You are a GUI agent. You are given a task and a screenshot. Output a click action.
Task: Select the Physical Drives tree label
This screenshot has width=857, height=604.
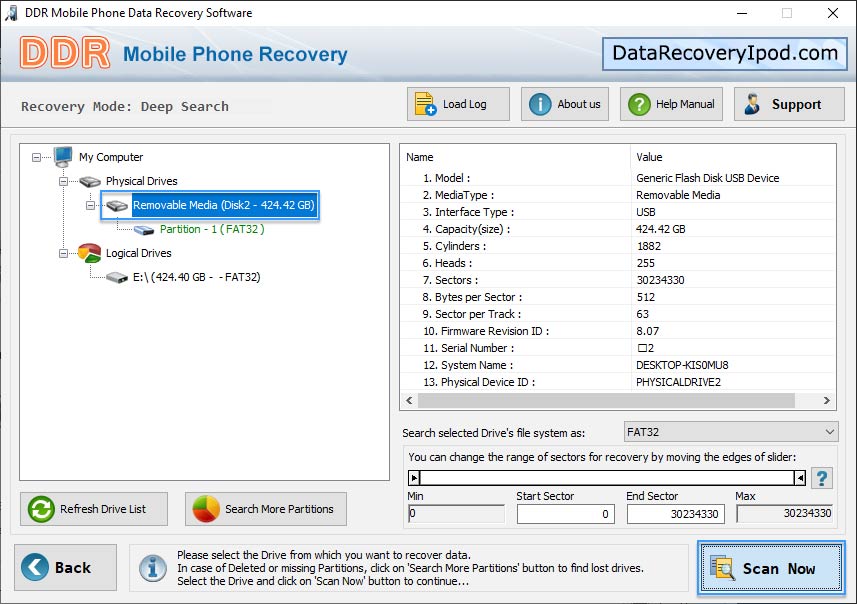[x=142, y=181]
